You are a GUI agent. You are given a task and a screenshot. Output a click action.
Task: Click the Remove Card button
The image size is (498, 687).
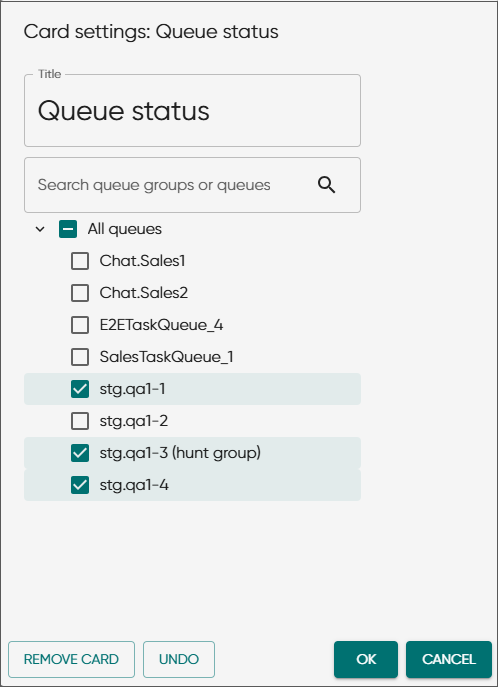click(71, 659)
